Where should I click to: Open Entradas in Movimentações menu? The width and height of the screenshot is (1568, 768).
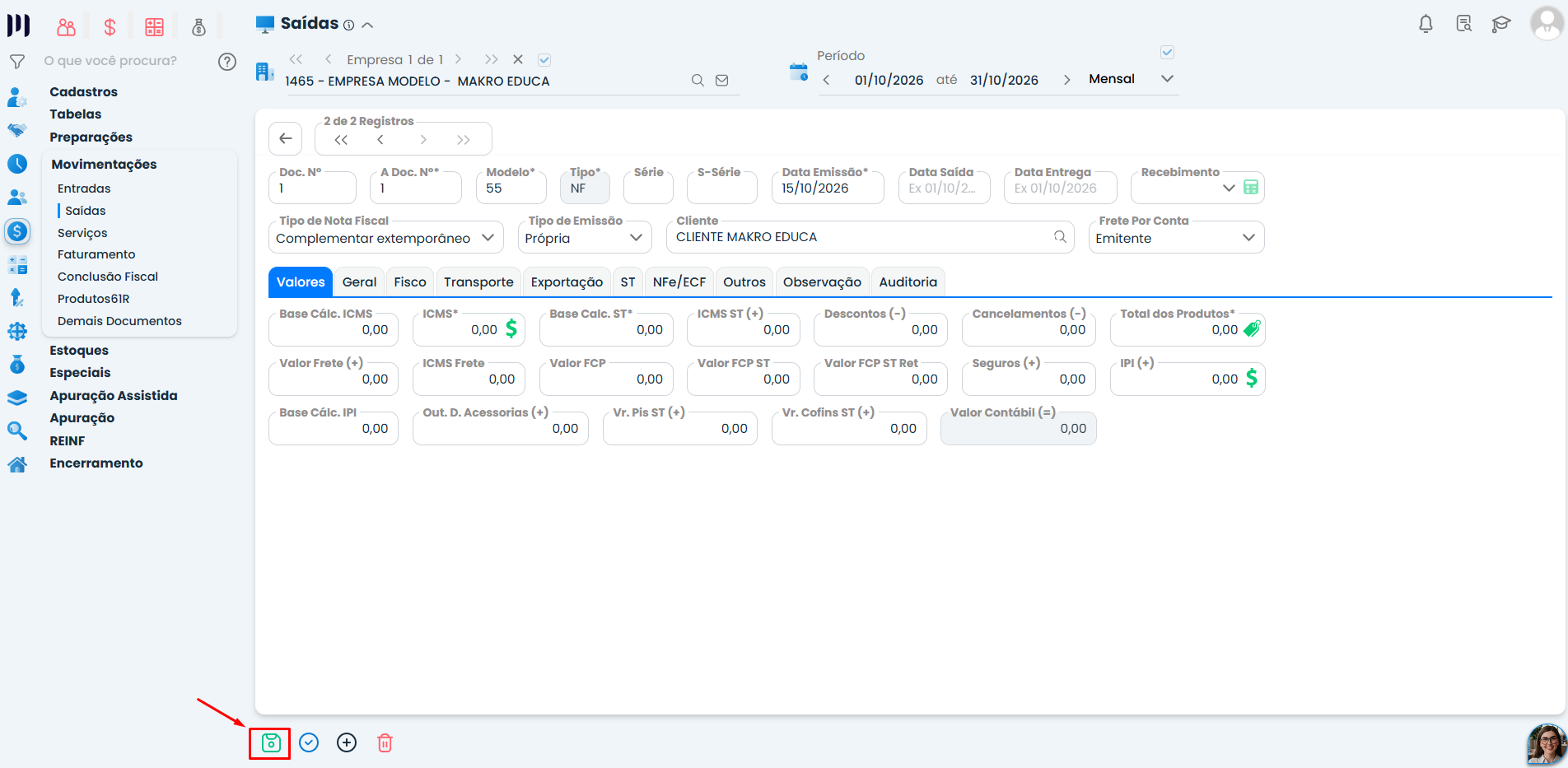click(84, 189)
